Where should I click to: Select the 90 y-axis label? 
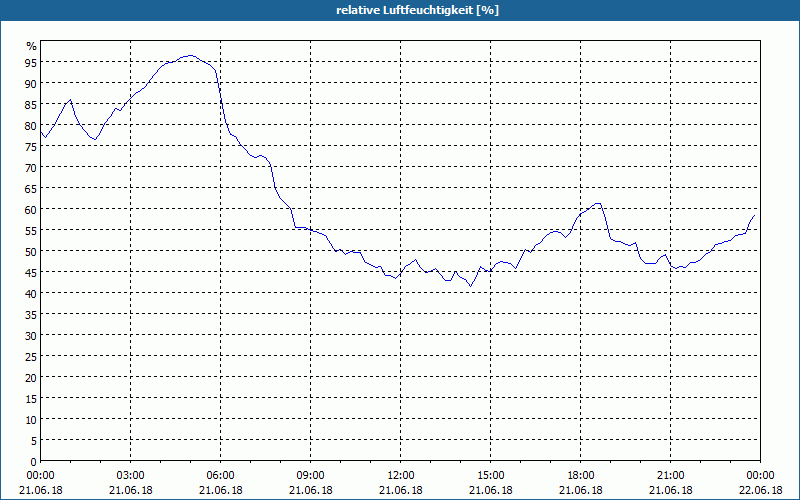31,83
